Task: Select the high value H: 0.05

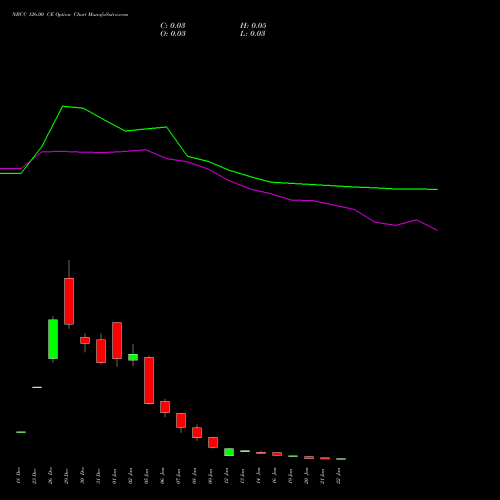Action: pos(253,26)
